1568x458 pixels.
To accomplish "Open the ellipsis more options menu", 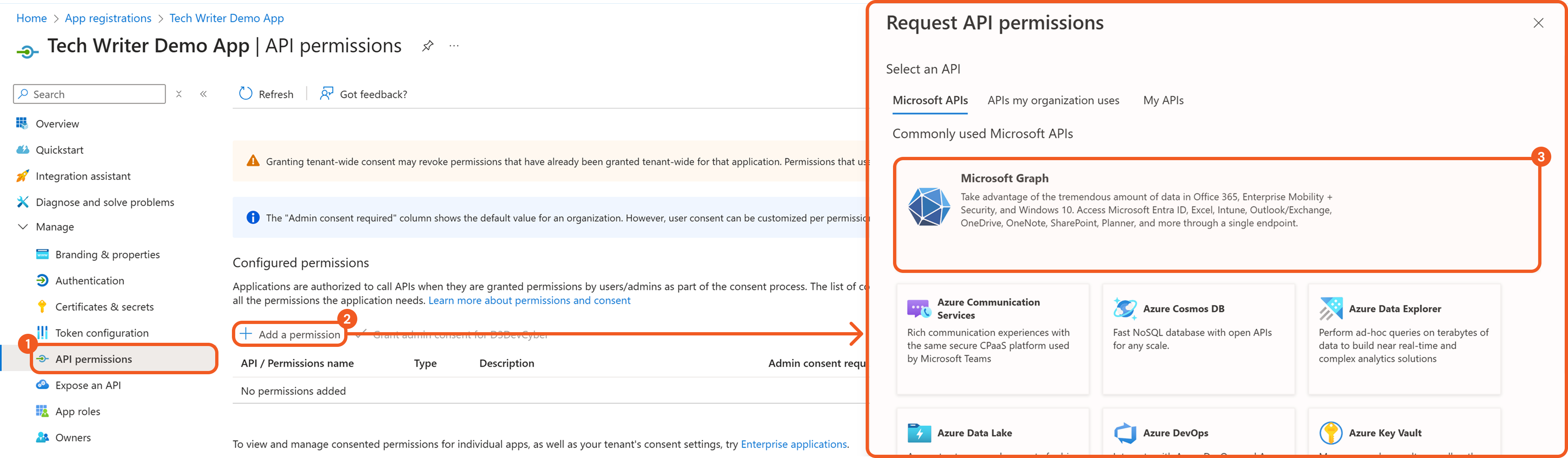I will [x=454, y=46].
